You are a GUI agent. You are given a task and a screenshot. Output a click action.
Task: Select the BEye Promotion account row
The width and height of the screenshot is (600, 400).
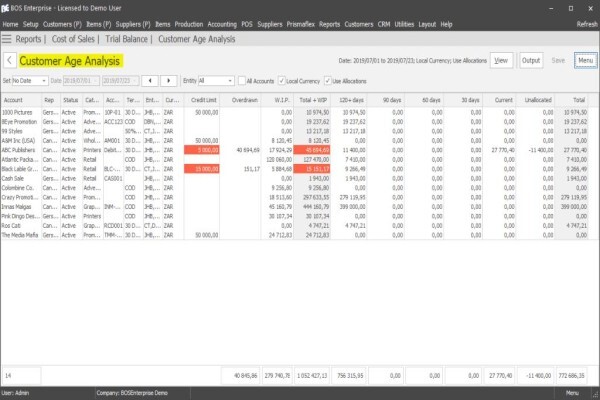[295, 122]
